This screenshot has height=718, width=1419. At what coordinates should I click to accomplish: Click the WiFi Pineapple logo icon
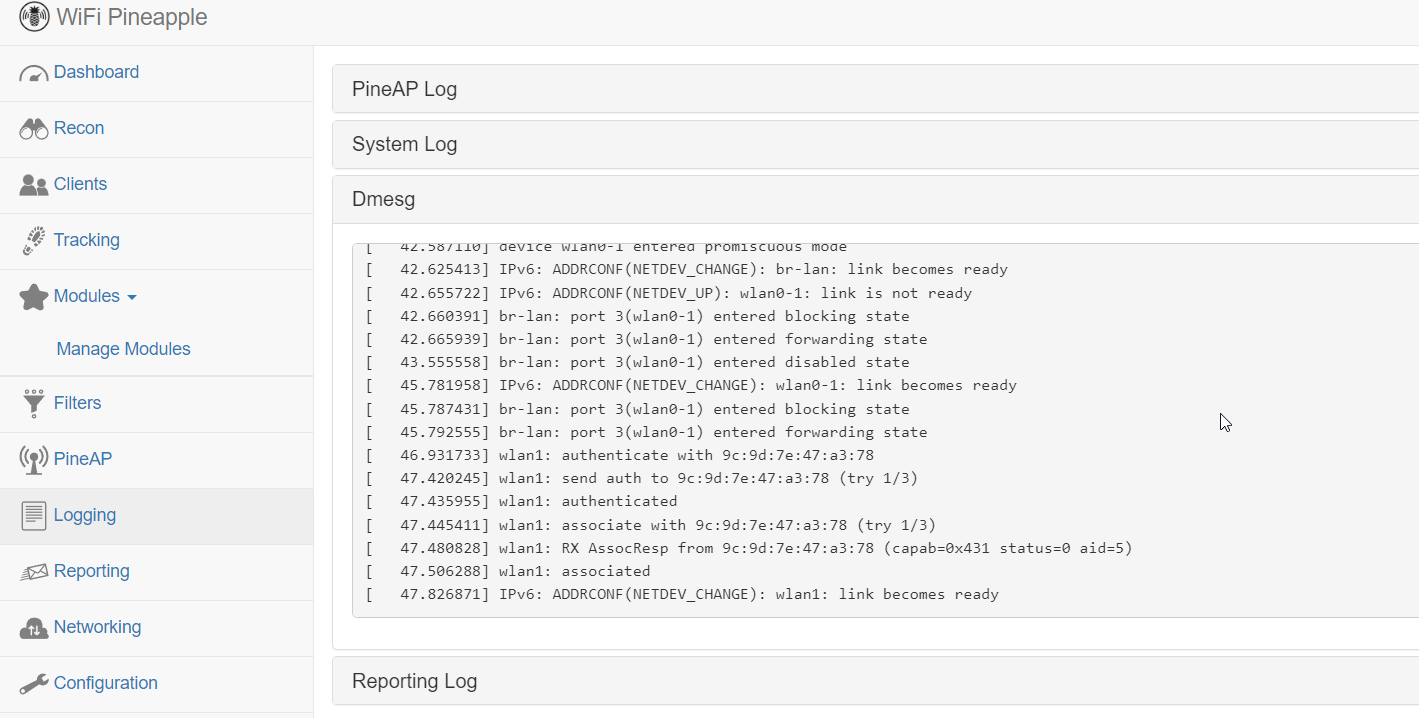pos(34,17)
